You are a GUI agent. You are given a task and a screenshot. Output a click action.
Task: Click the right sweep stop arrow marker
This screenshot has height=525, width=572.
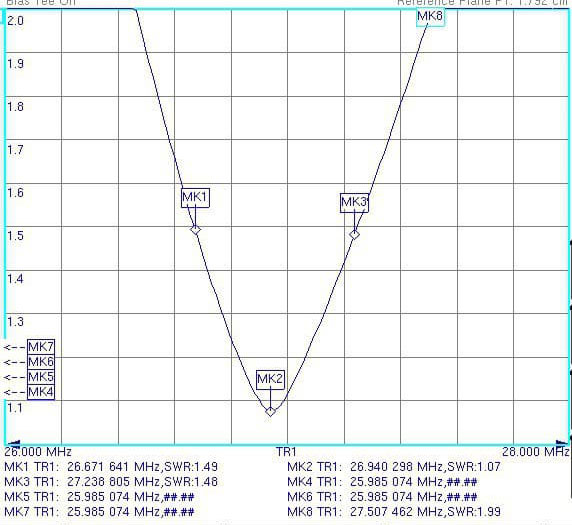pos(562,443)
